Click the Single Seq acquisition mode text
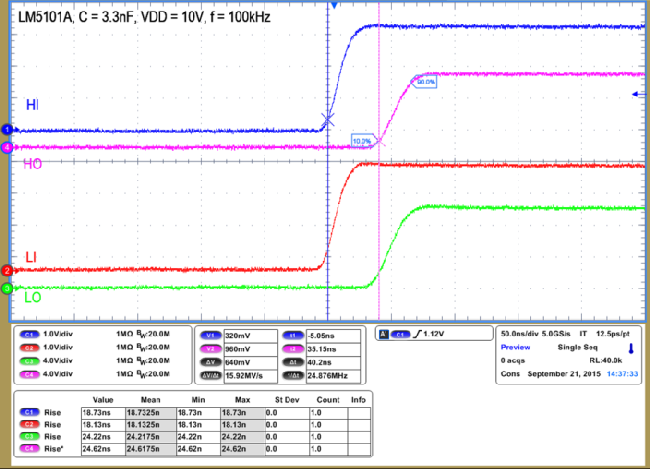This screenshot has height=469, width=650. click(x=577, y=347)
